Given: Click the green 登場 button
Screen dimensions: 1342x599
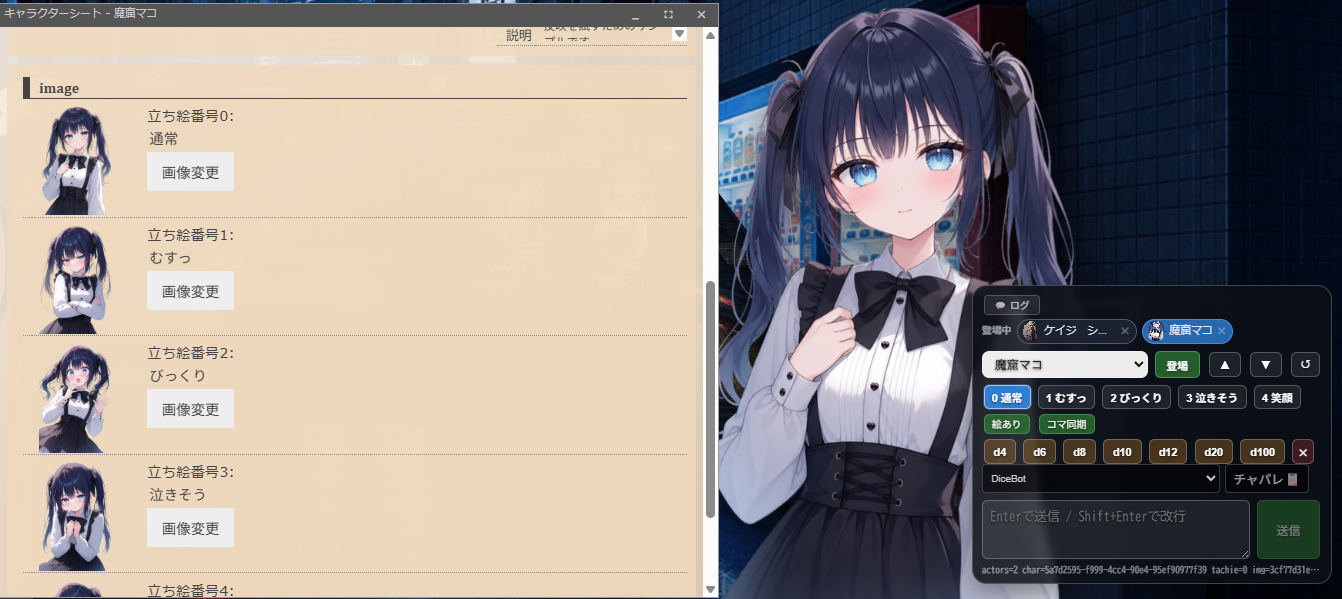Looking at the screenshot, I should pos(1177,365).
